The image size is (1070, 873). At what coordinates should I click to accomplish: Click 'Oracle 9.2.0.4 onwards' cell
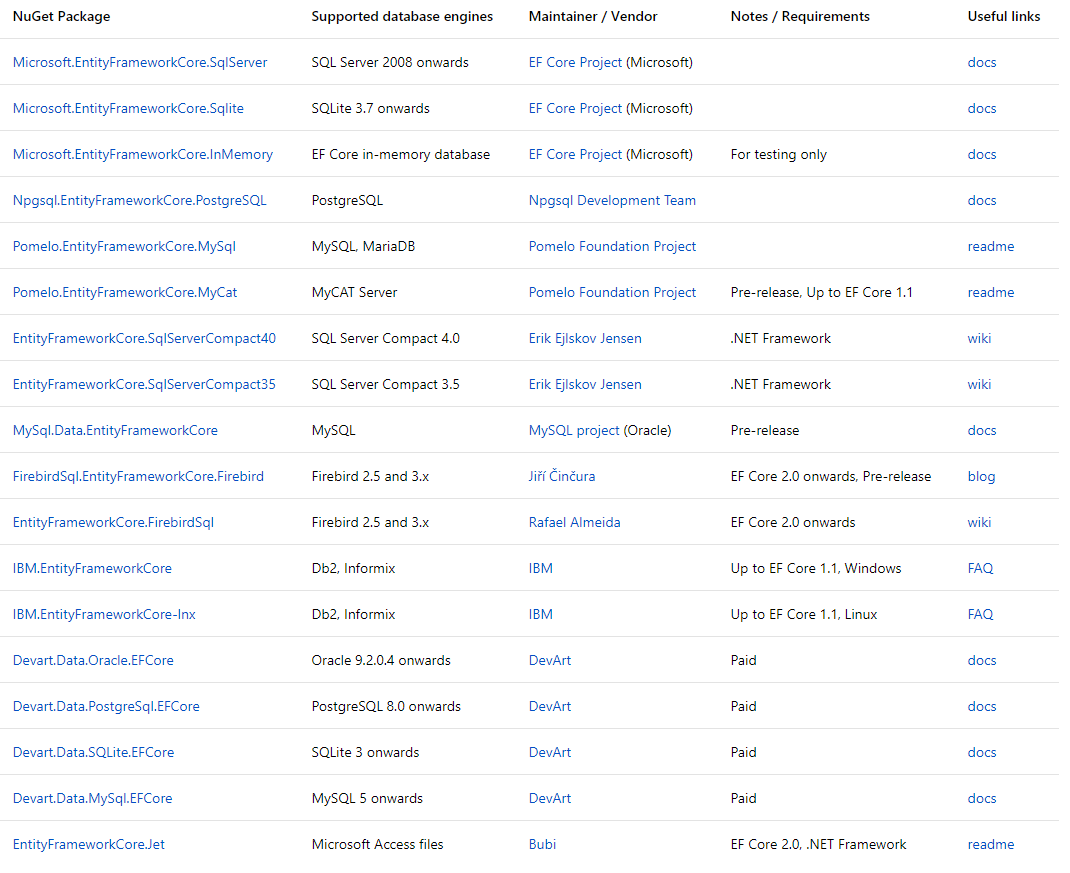click(381, 660)
